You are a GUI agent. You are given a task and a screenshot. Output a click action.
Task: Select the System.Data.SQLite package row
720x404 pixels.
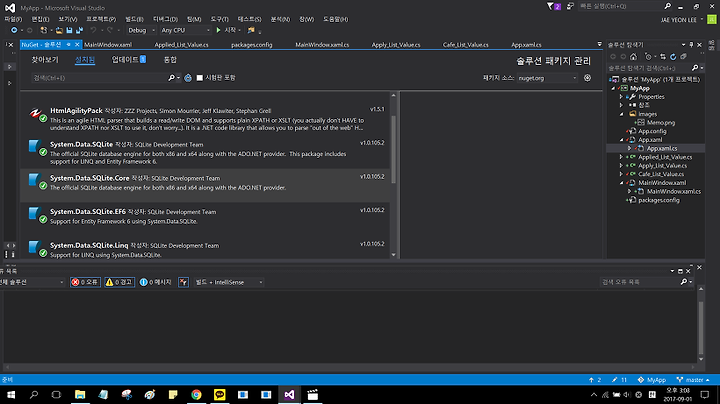[205, 152]
